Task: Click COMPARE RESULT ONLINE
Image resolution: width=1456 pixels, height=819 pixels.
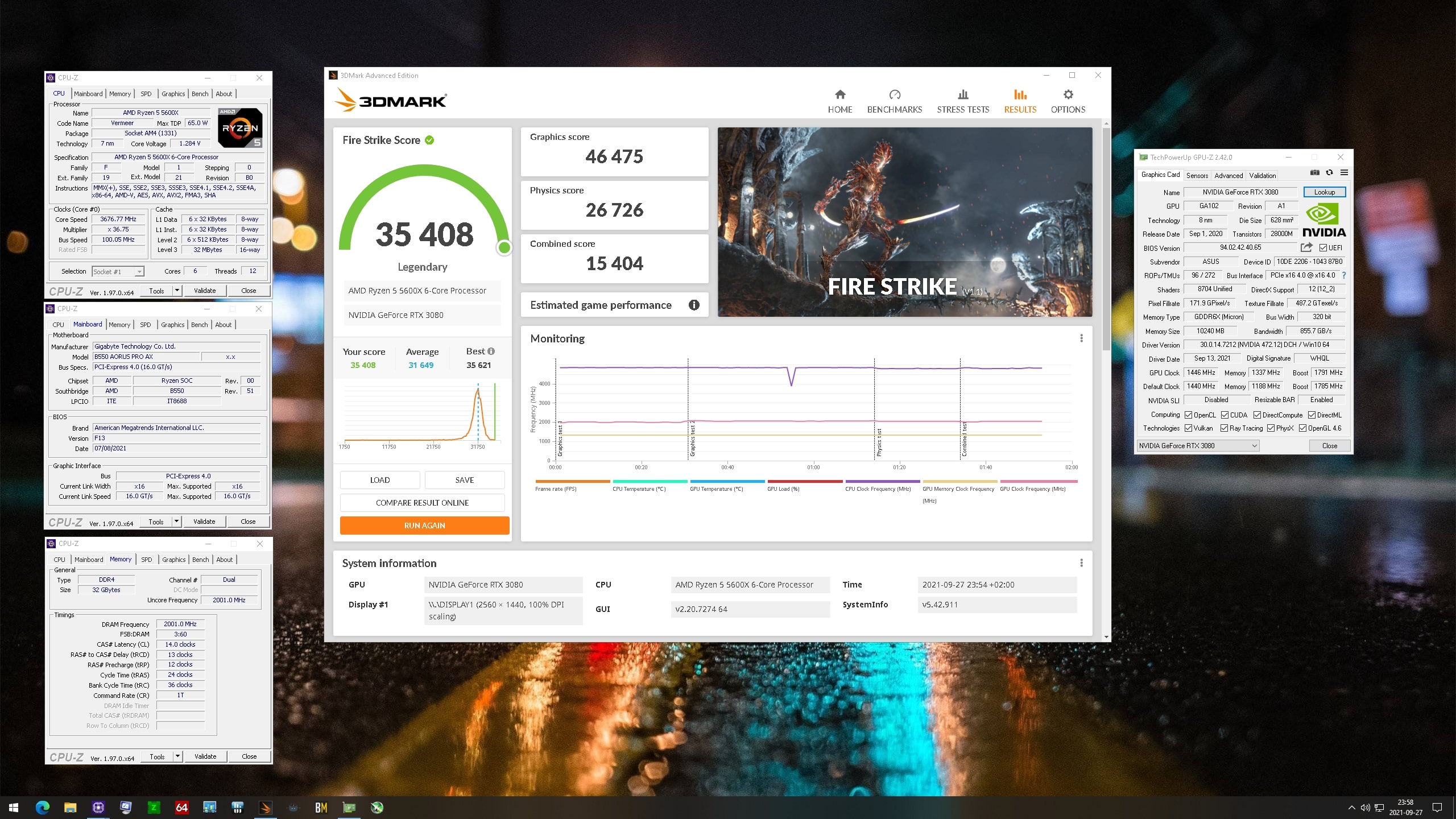Action: click(x=422, y=503)
